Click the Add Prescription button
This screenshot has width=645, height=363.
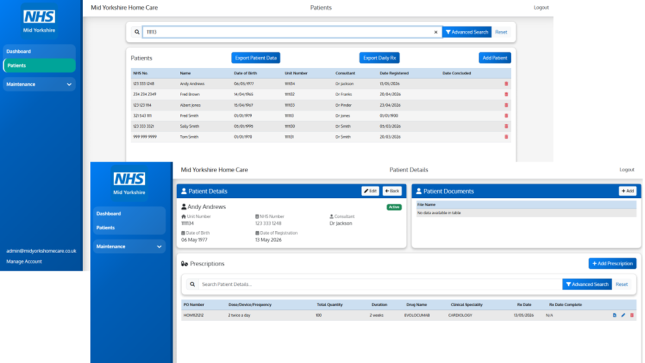pos(612,263)
